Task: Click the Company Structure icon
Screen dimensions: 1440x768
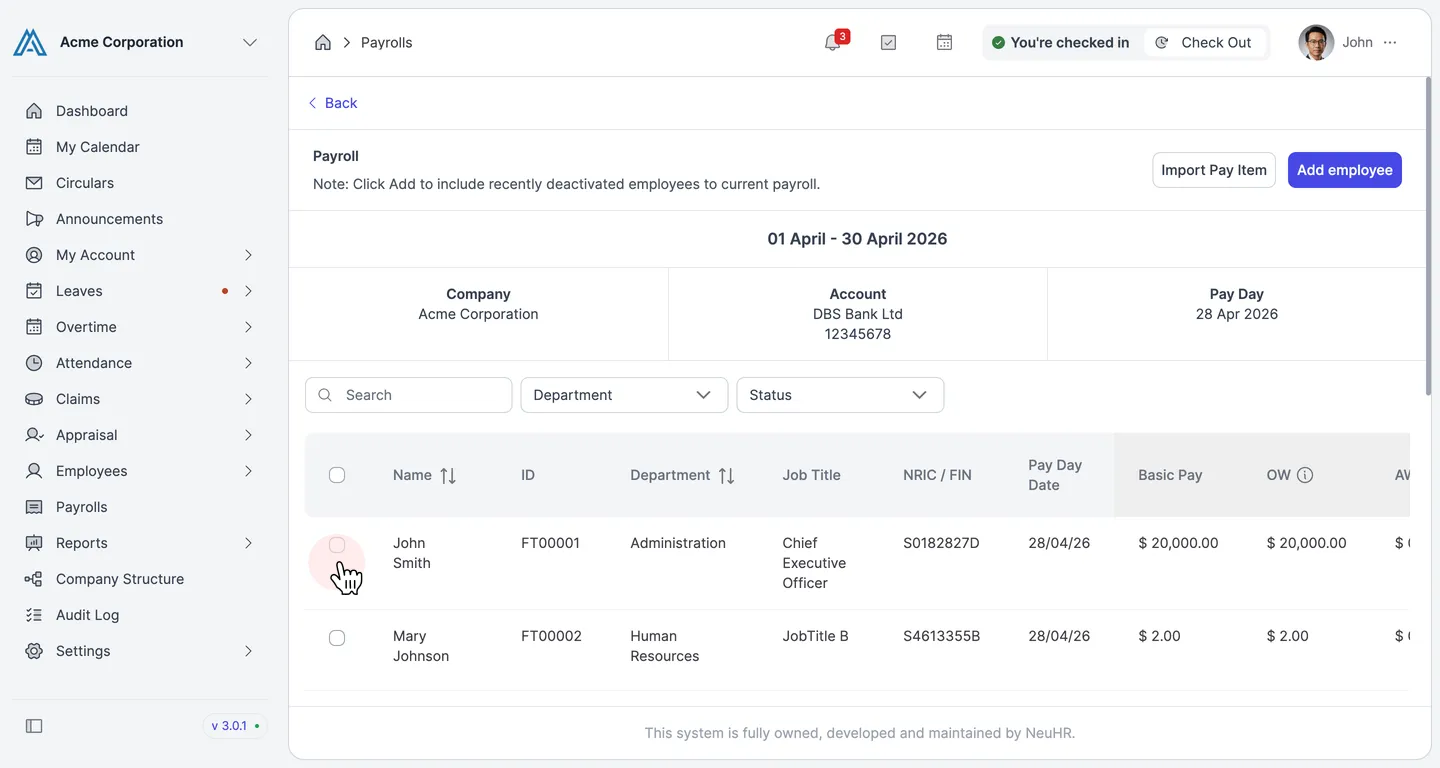Action: pyautogui.click(x=34, y=579)
